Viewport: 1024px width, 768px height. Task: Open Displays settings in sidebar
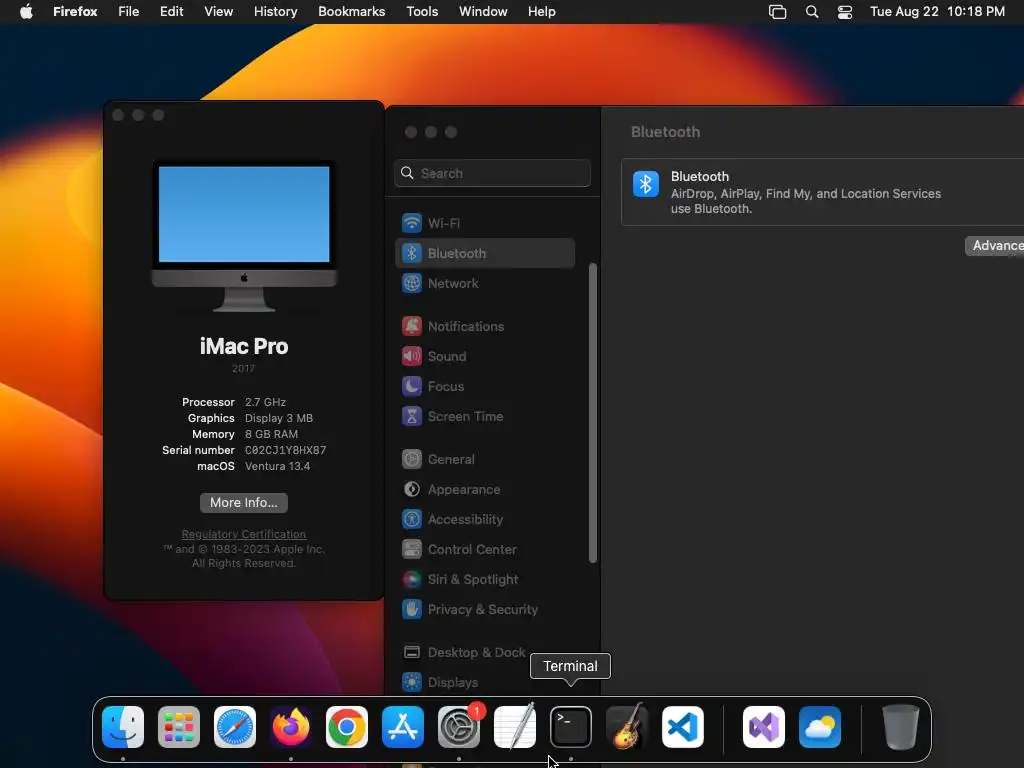485,682
